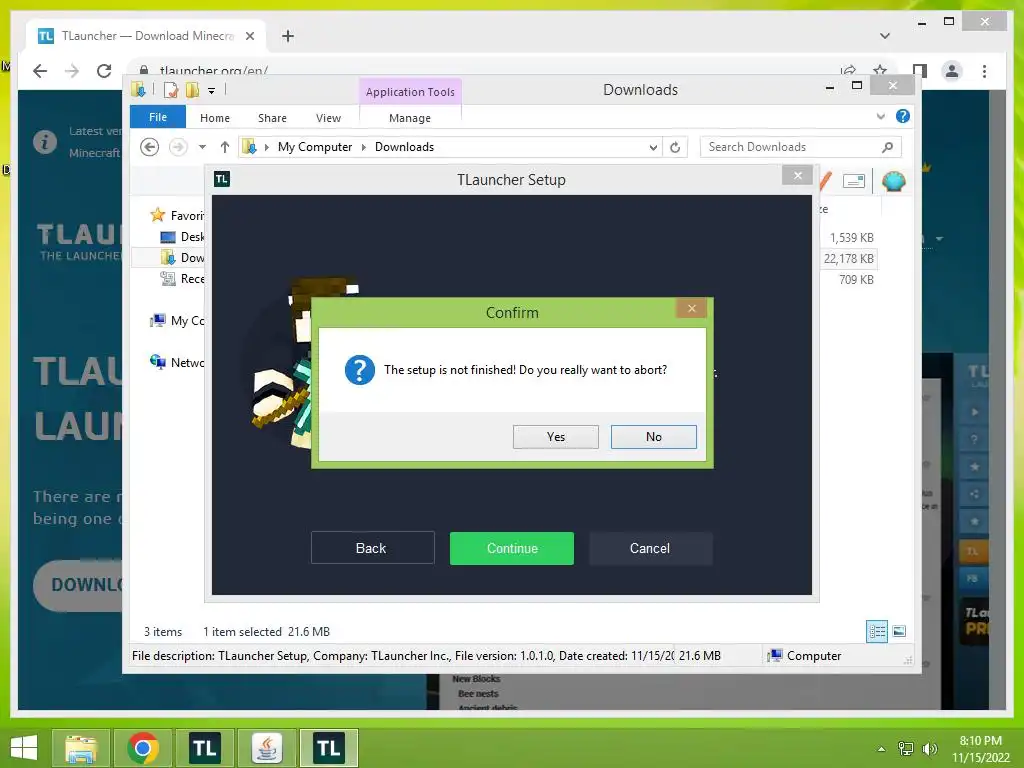Go back in the Chrome browser
This screenshot has width=1024, height=768.
40,71
